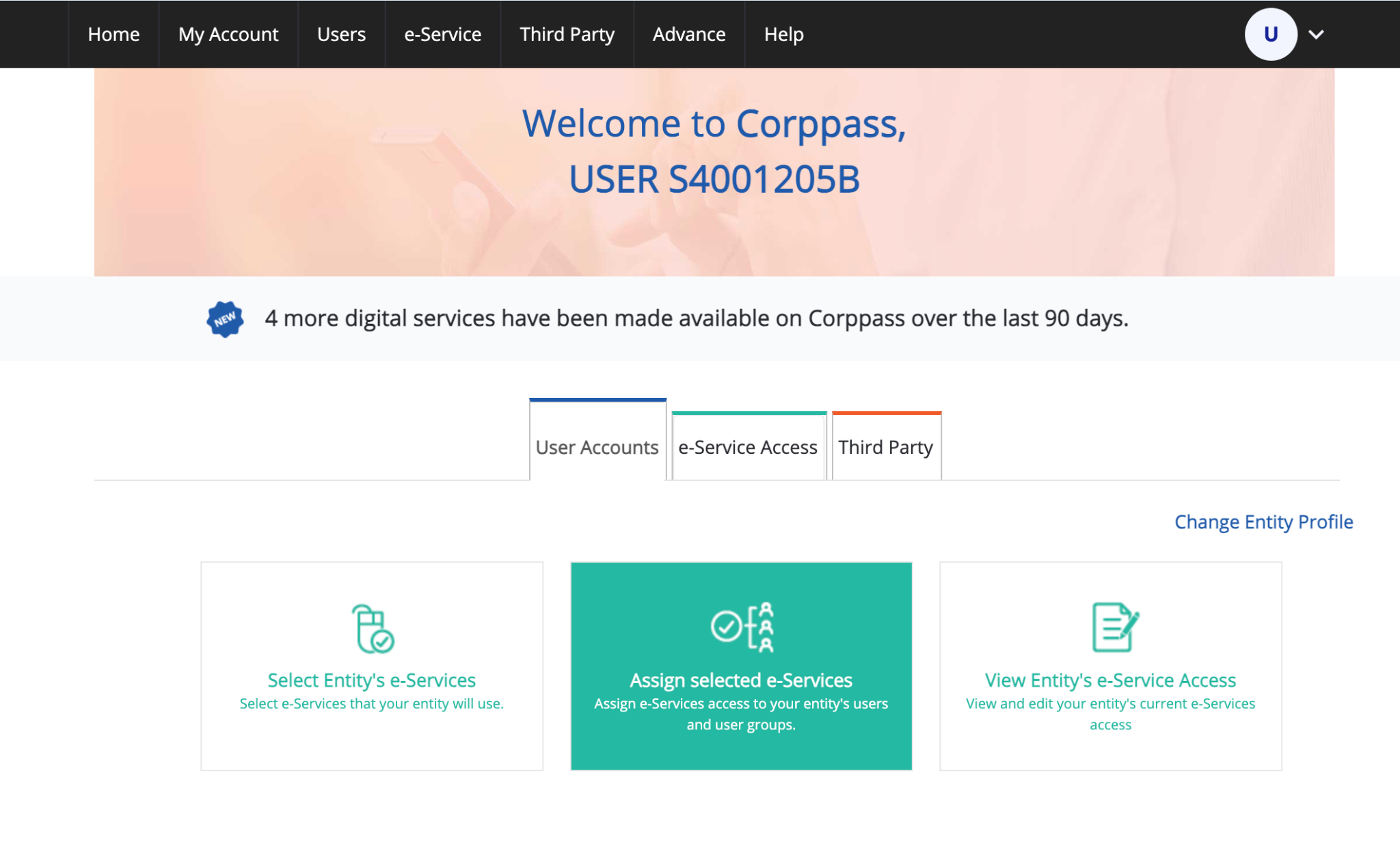Screen dimensions: 1400x864
Task: Click the Change Entity Profile link
Action: (x=1263, y=522)
